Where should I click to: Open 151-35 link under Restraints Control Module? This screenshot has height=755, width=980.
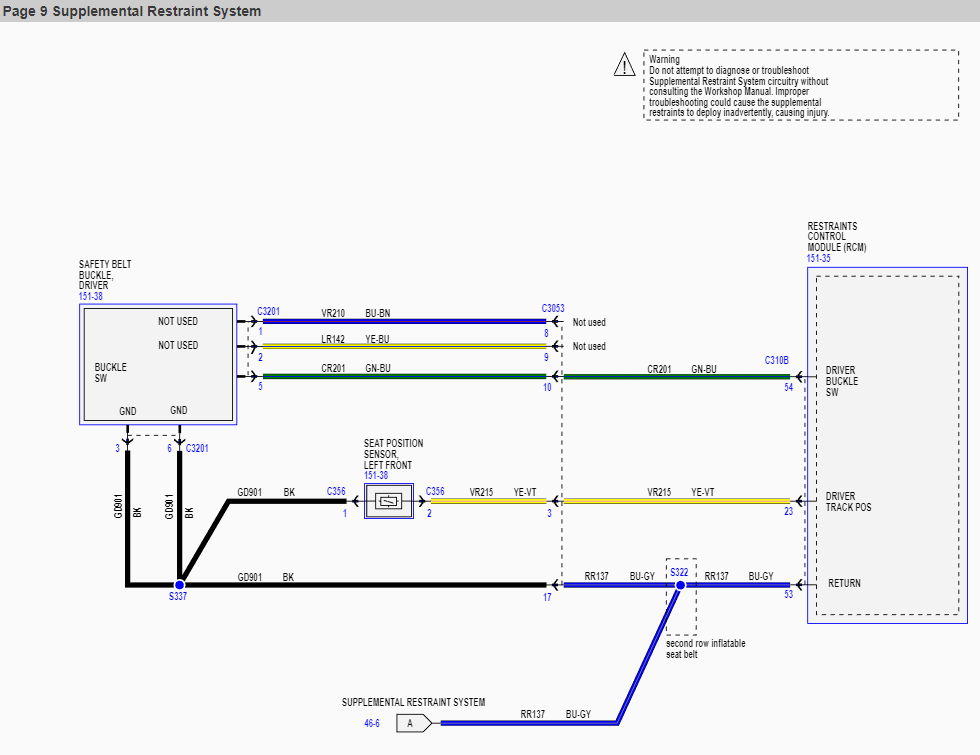click(x=818, y=258)
